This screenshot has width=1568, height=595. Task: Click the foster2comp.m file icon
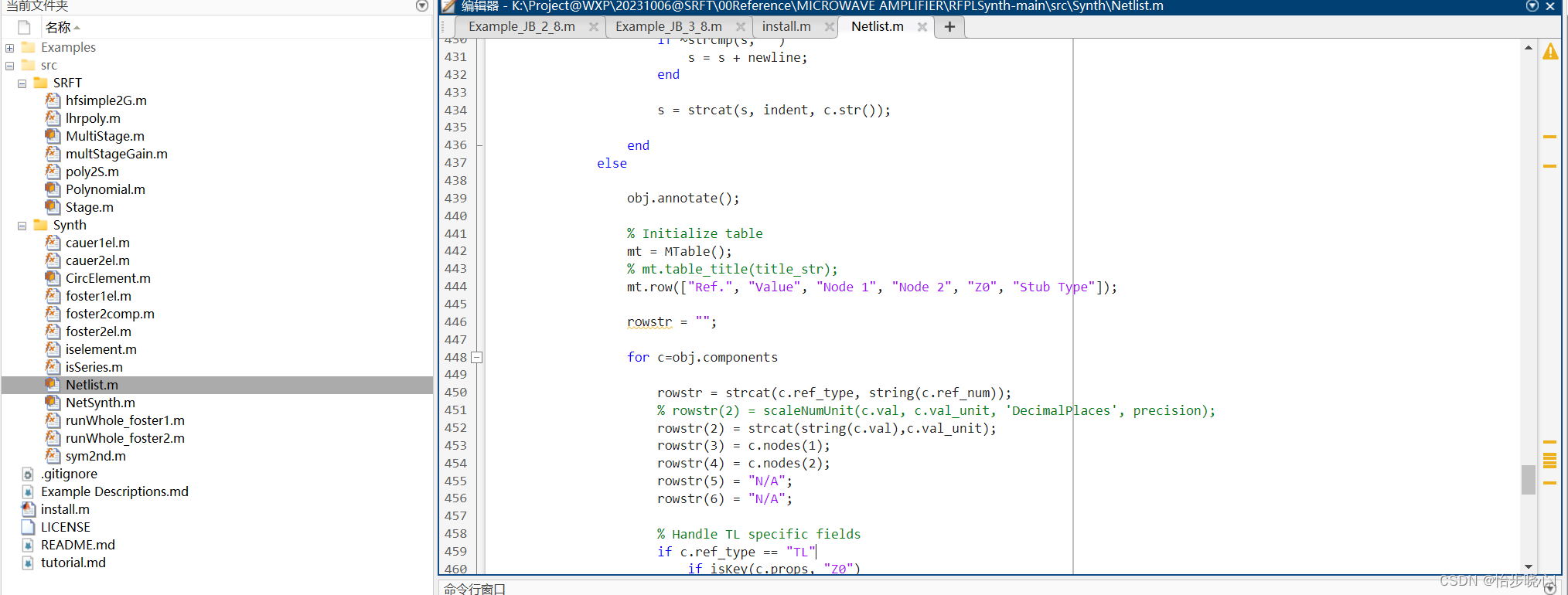click(53, 314)
